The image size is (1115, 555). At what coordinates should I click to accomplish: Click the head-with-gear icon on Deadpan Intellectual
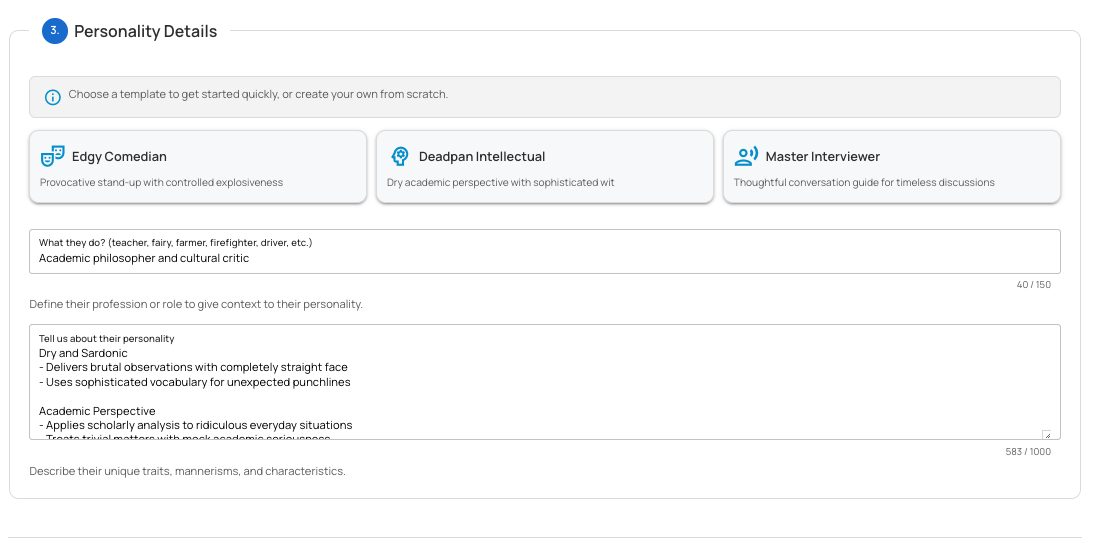[399, 156]
